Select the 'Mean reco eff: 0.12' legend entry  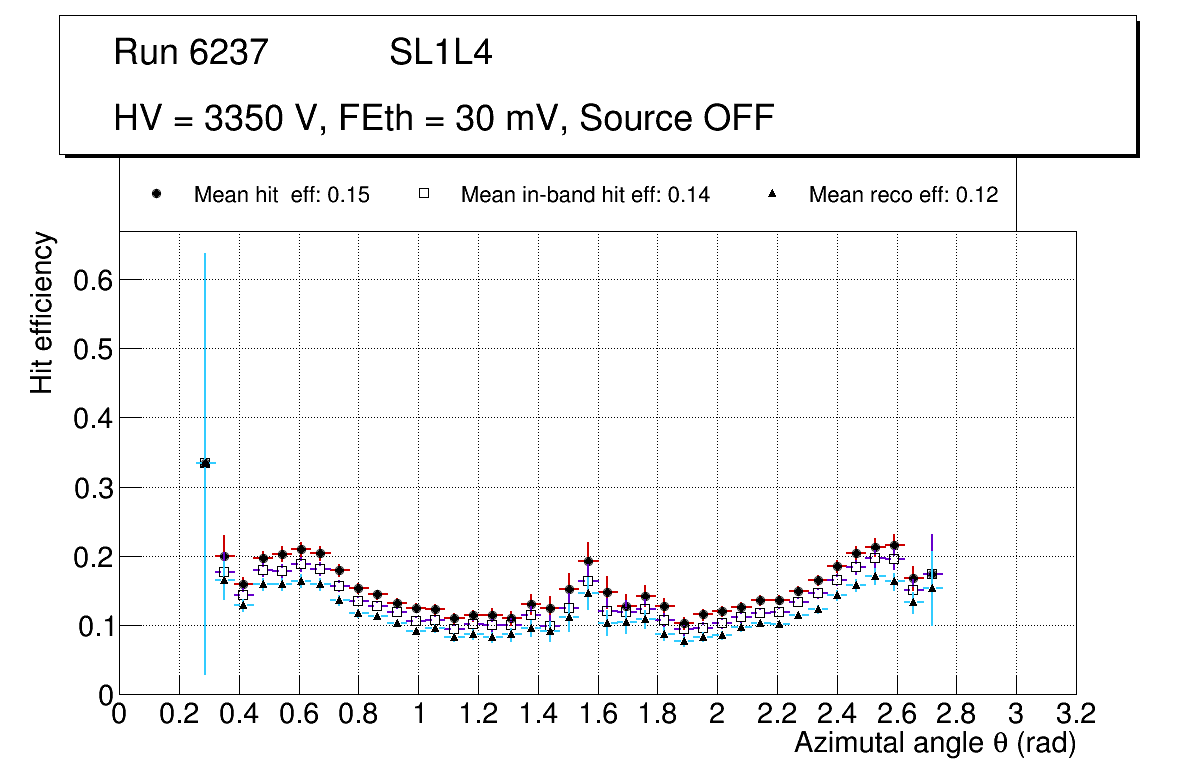tap(903, 195)
